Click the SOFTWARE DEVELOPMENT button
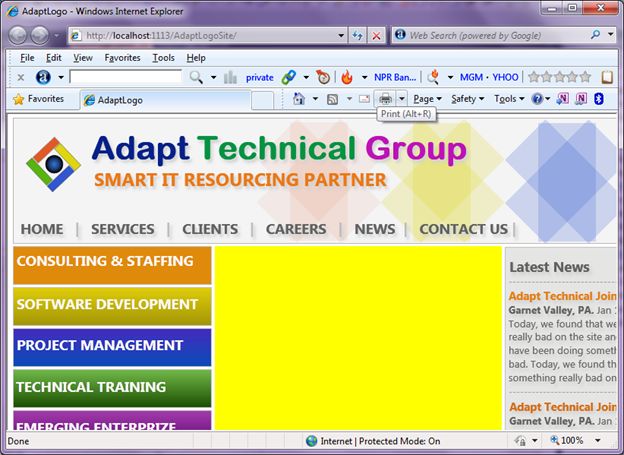 112,306
